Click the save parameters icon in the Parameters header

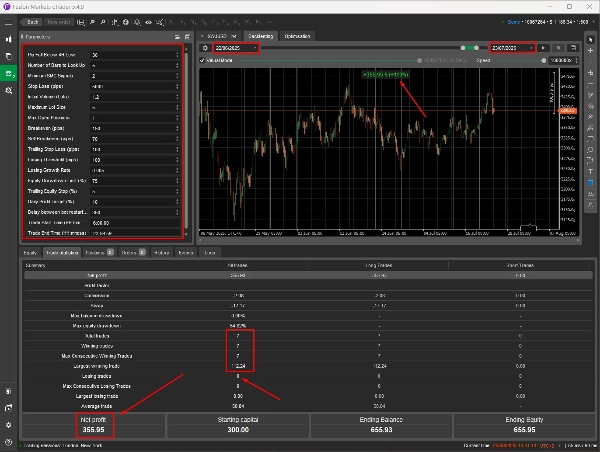pos(187,37)
